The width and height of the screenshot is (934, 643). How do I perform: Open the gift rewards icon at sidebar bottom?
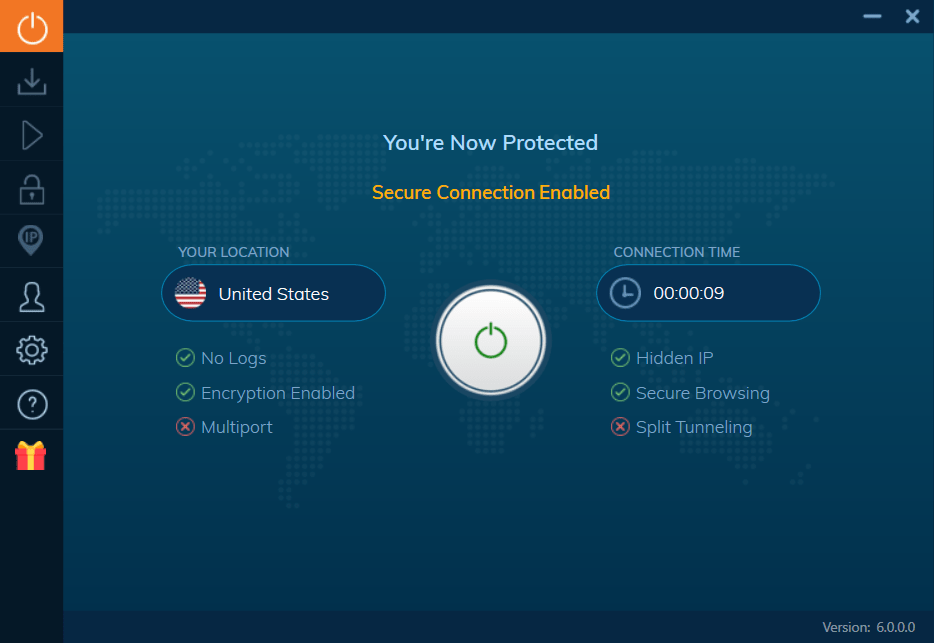[31, 455]
